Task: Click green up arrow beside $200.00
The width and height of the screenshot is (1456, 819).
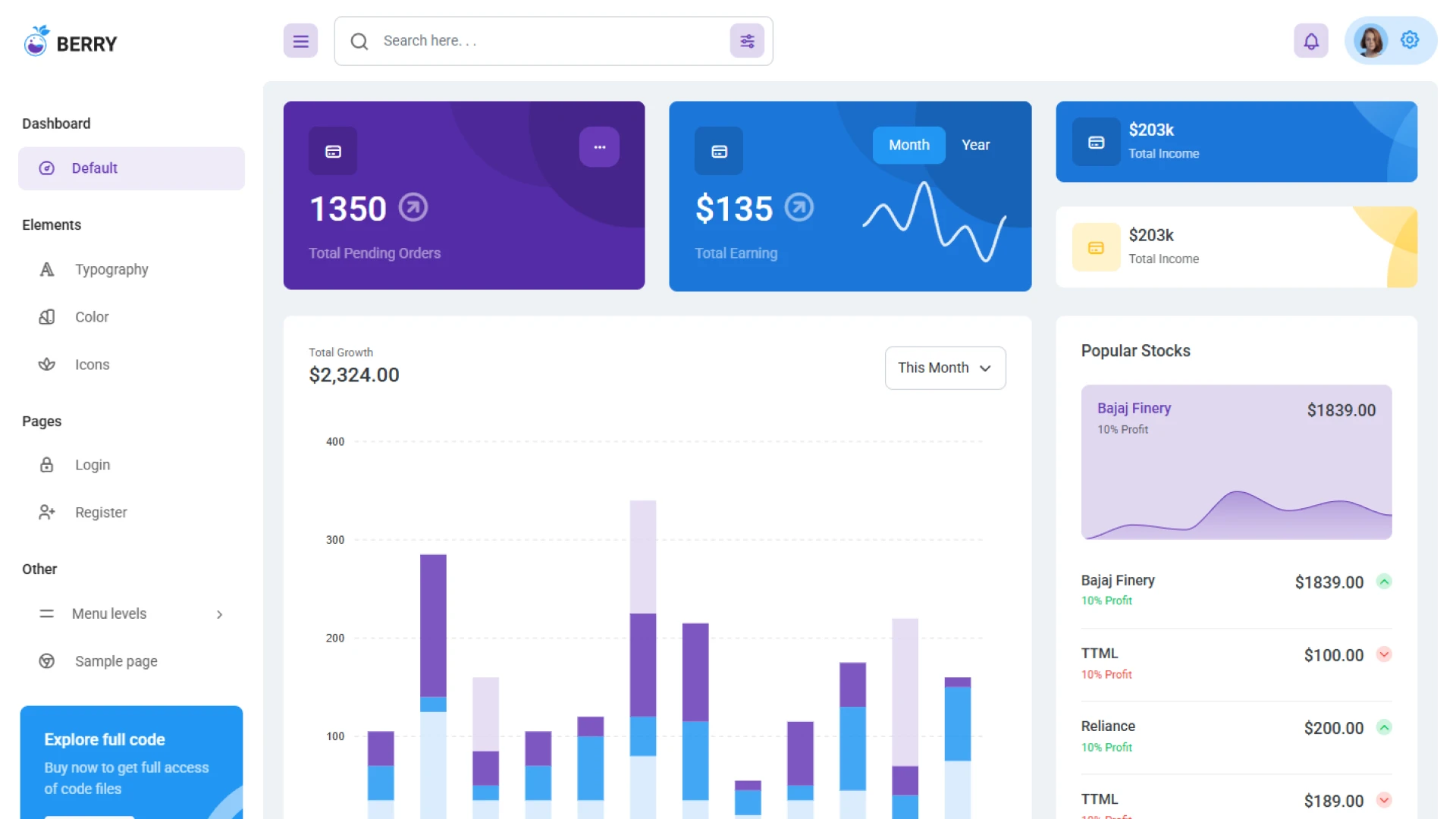Action: coord(1384,727)
